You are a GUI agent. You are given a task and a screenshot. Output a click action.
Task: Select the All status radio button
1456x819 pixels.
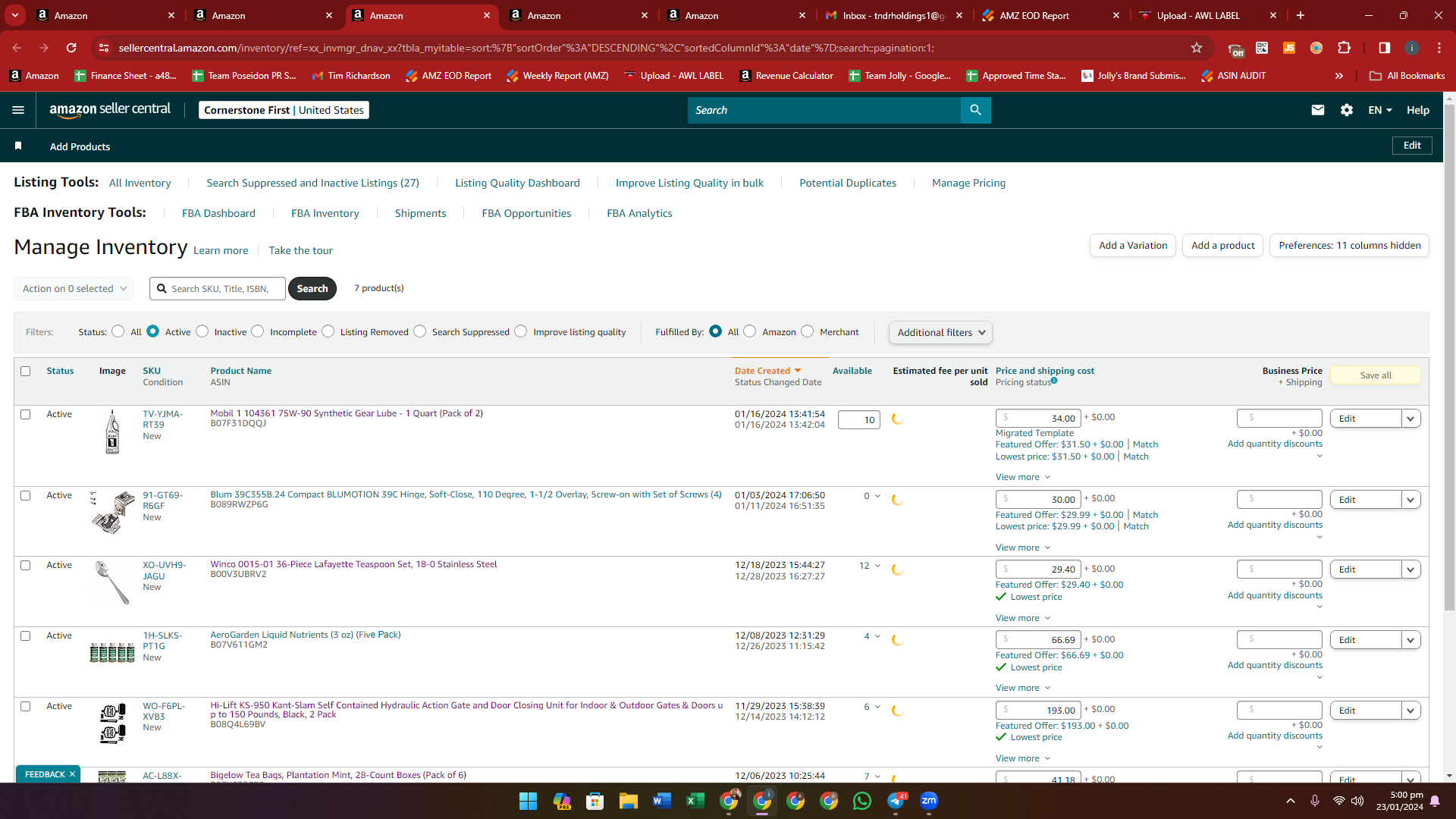[x=118, y=331]
